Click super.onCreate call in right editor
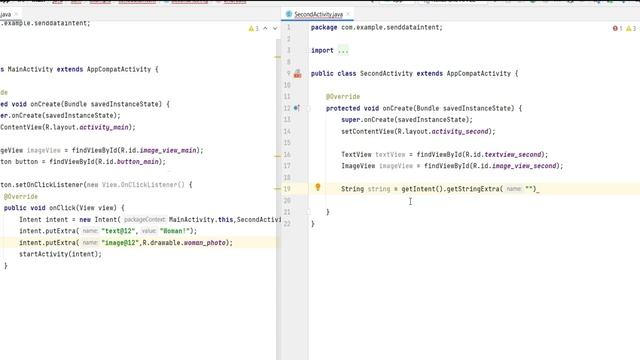This screenshot has height=360, width=640. click(407, 120)
